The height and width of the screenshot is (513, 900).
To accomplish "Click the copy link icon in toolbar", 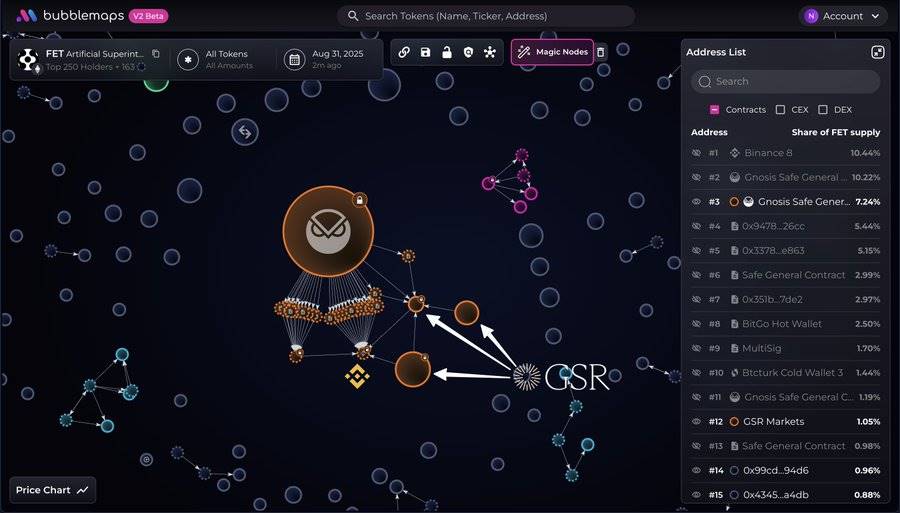I will pyautogui.click(x=404, y=52).
